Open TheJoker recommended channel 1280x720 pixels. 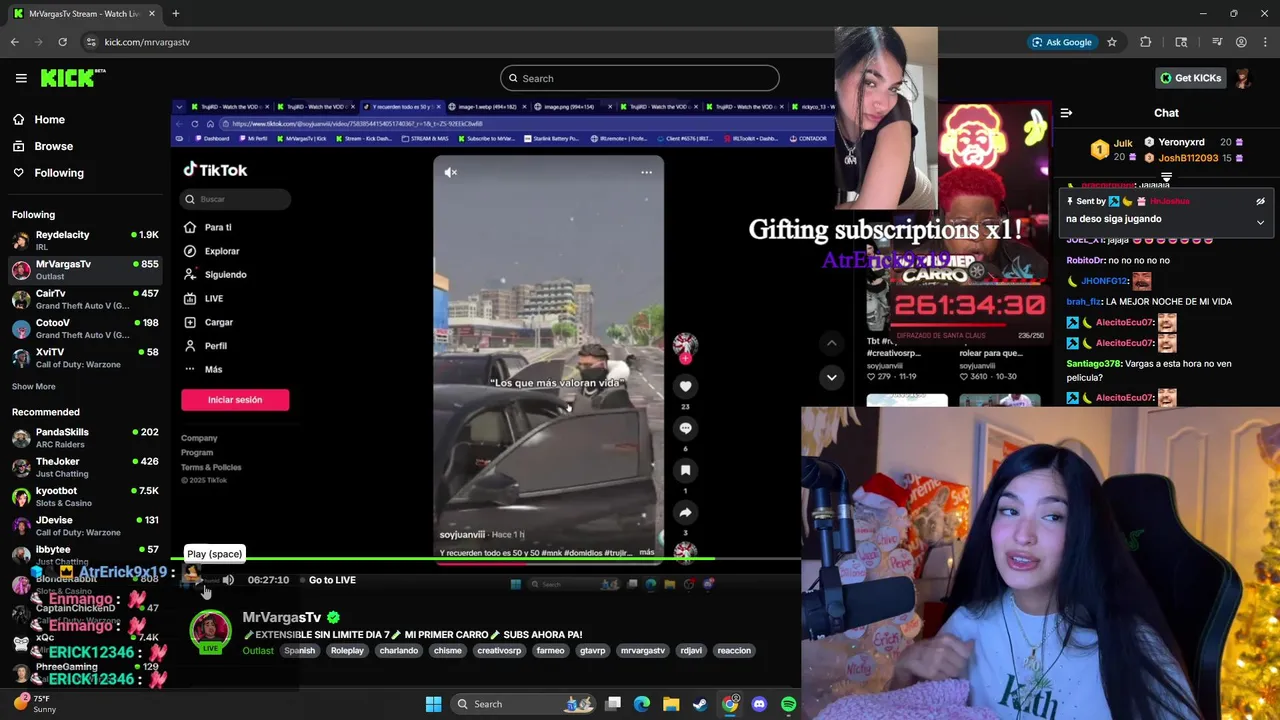coord(85,467)
